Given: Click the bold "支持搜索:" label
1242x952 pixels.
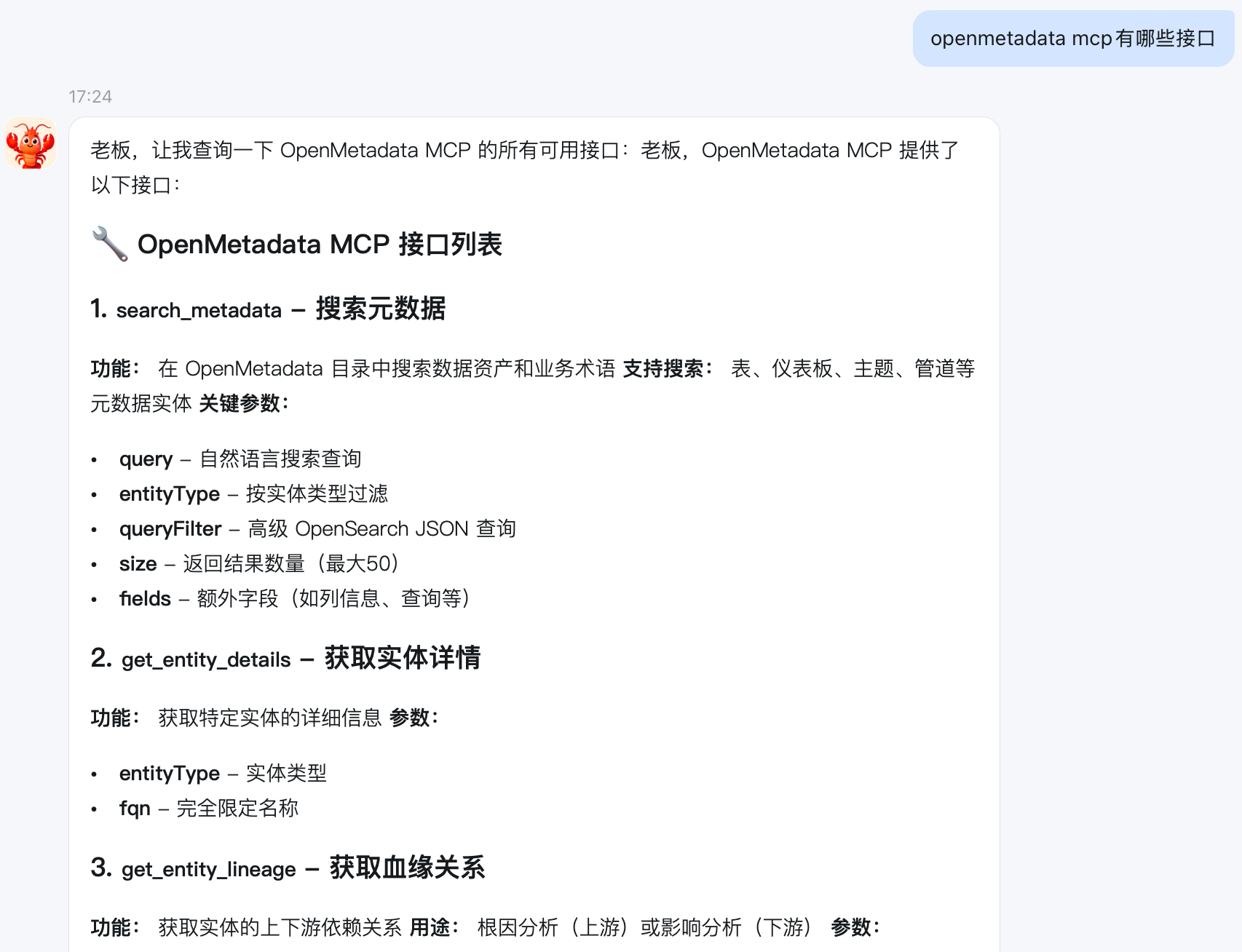Looking at the screenshot, I should click(x=668, y=369).
